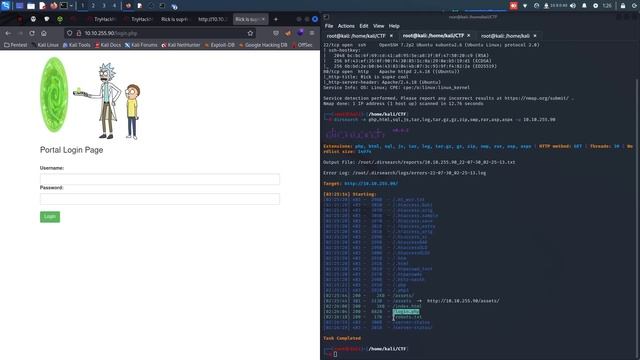Open the terminal View menu
640x360 pixels.
[x=378, y=26]
